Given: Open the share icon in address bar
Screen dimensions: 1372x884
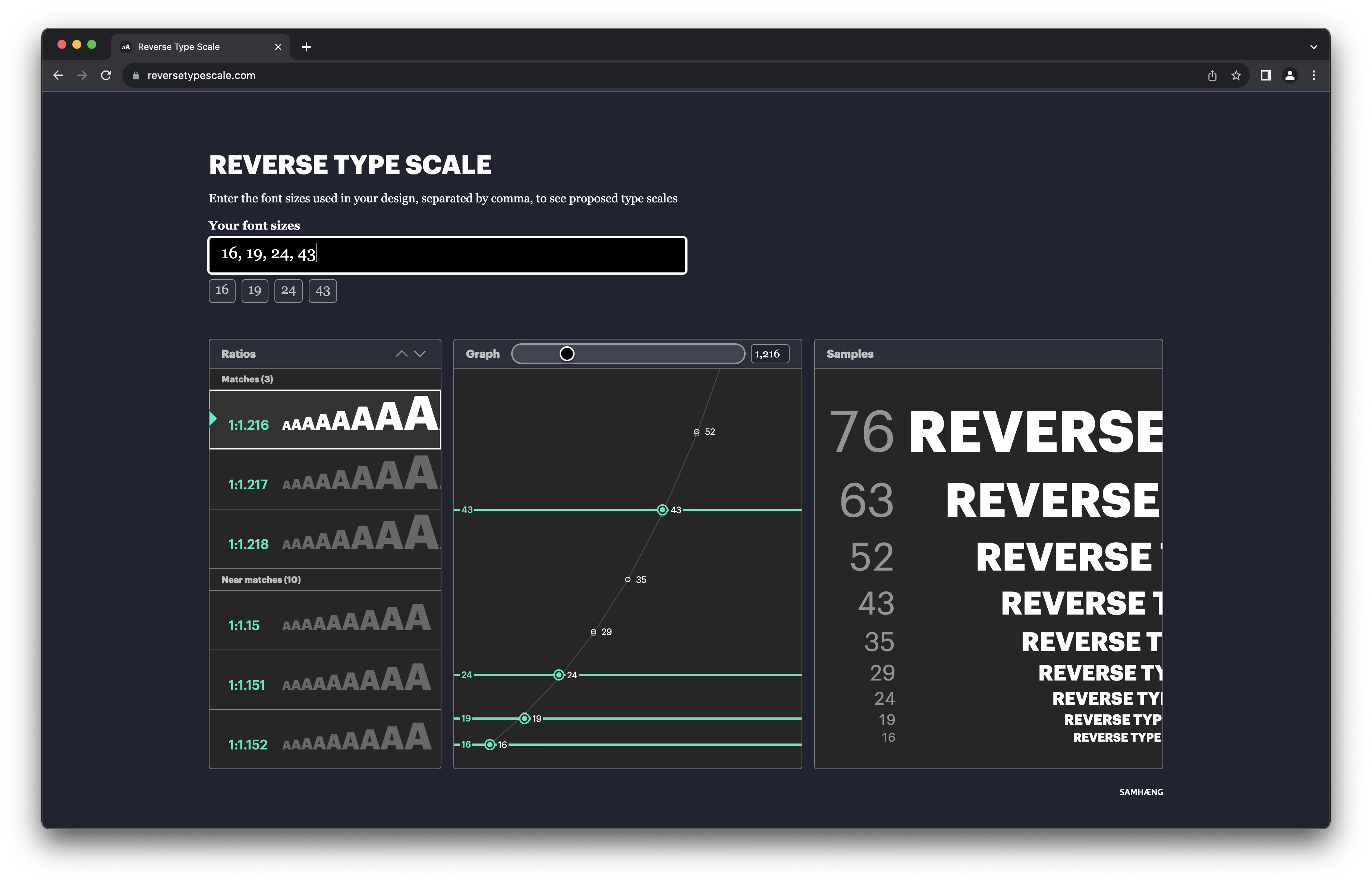Looking at the screenshot, I should point(1212,75).
